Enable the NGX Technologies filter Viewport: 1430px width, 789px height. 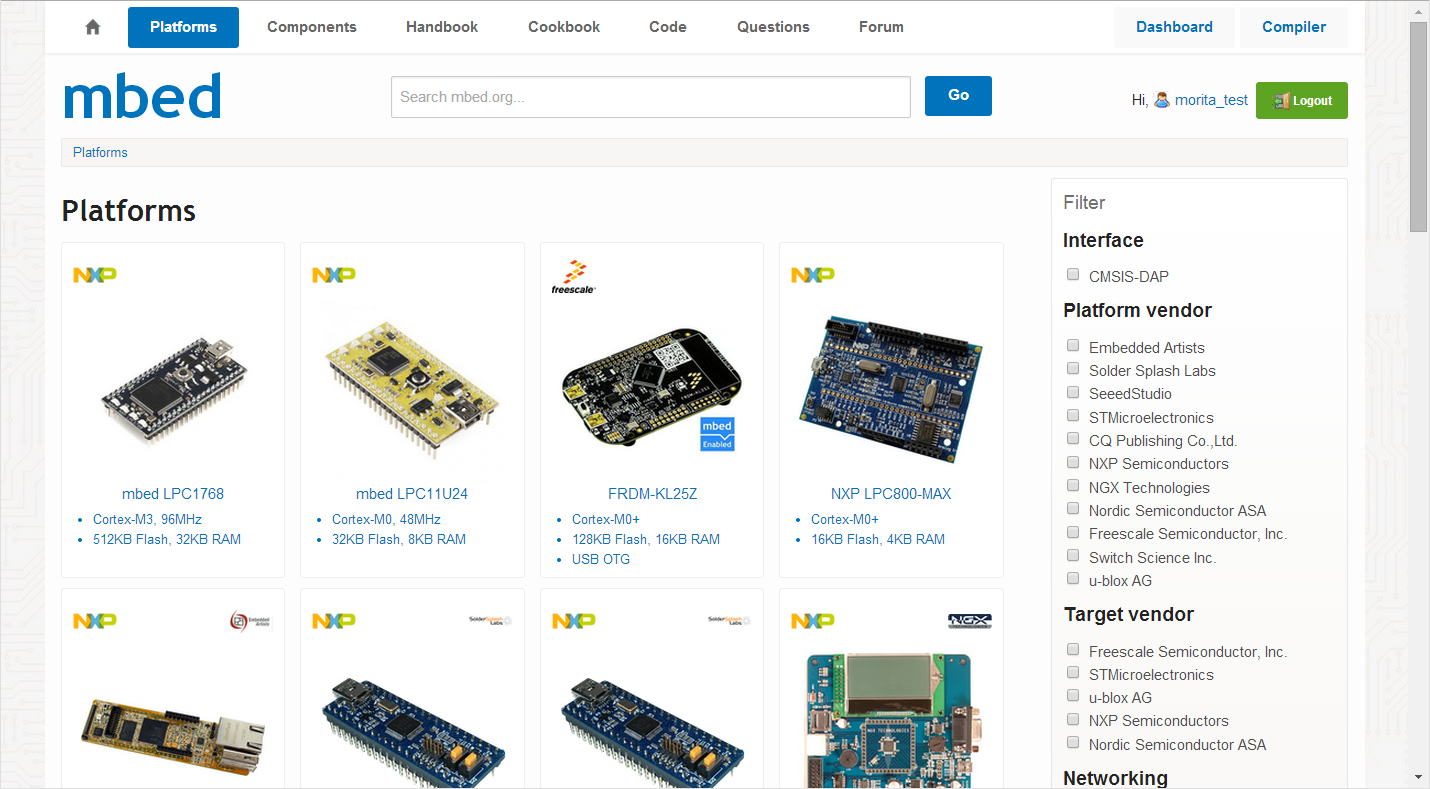click(1073, 485)
